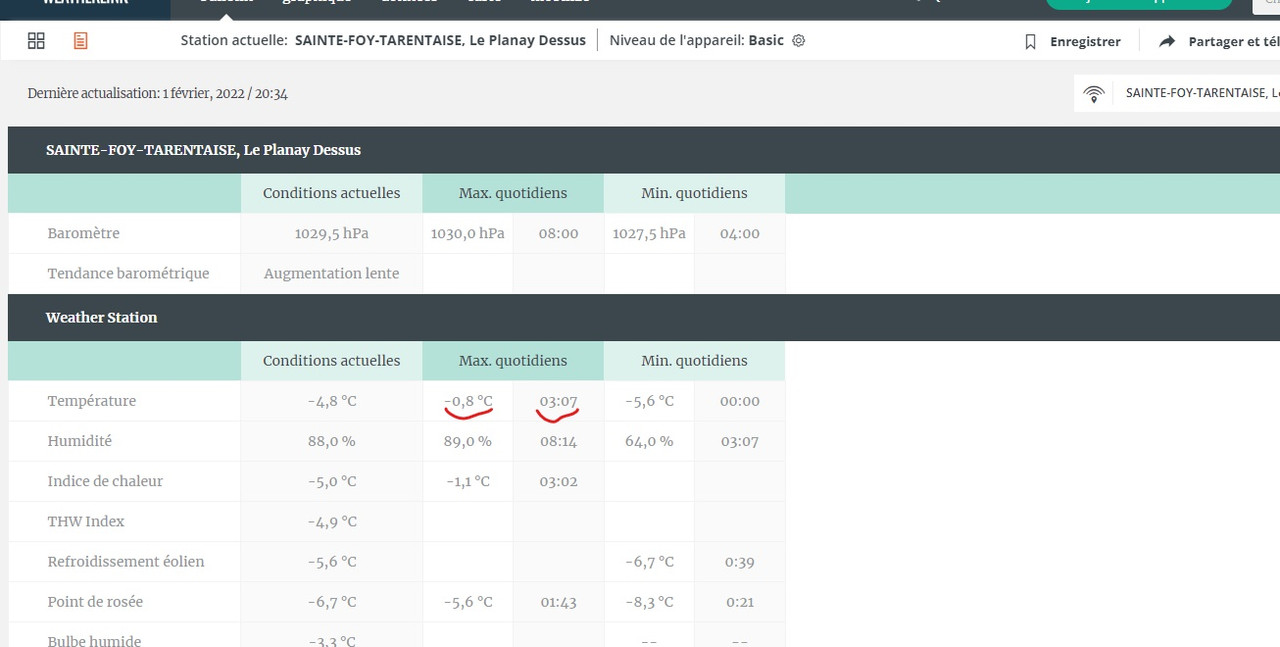The image size is (1280, 647).
Task: Click the barometer max time 08:00
Action: point(559,233)
